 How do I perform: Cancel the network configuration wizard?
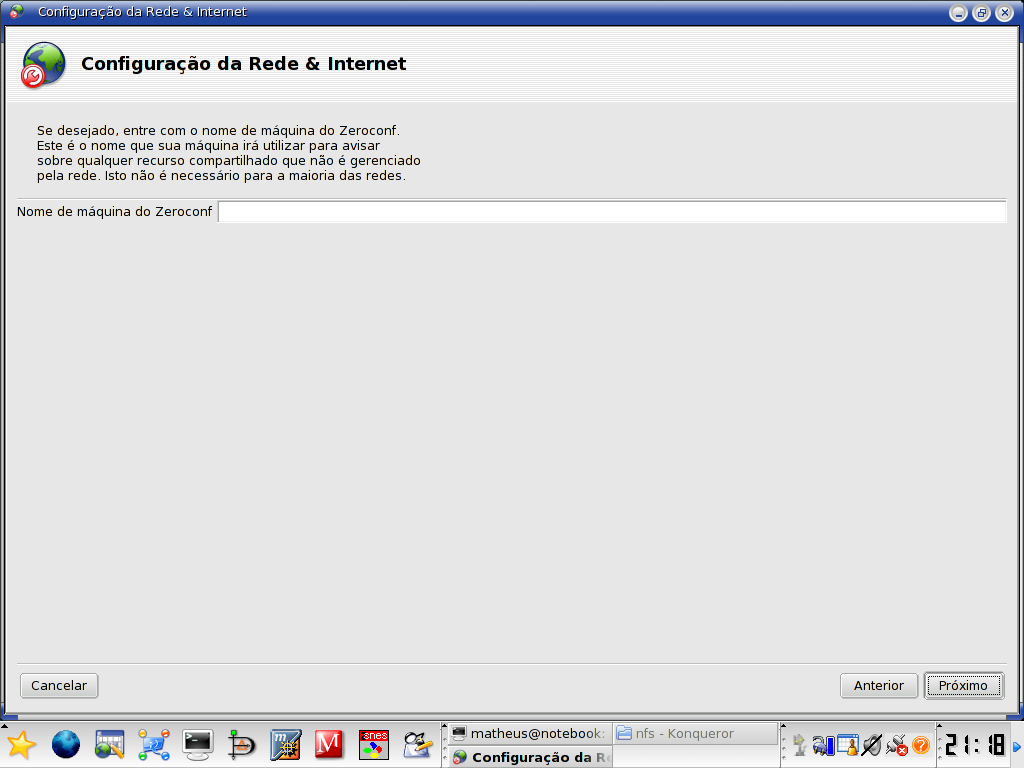[59, 685]
